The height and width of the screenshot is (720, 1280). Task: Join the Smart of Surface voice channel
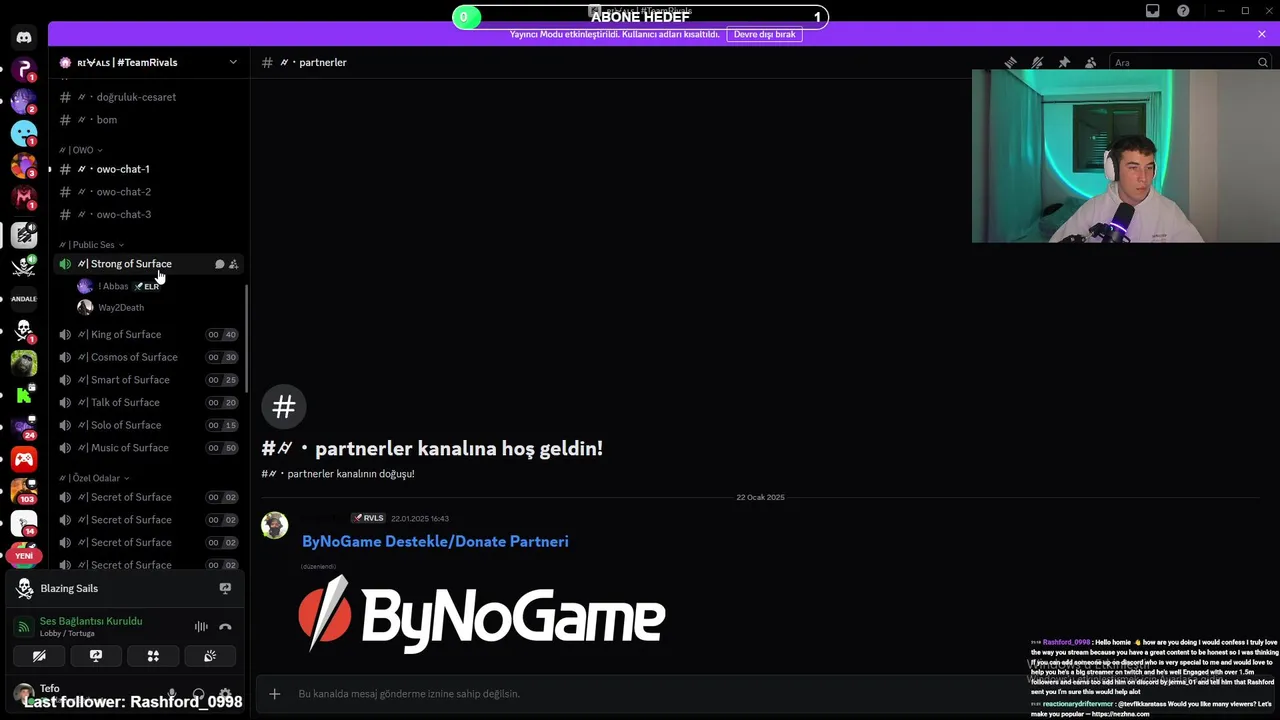point(148,380)
